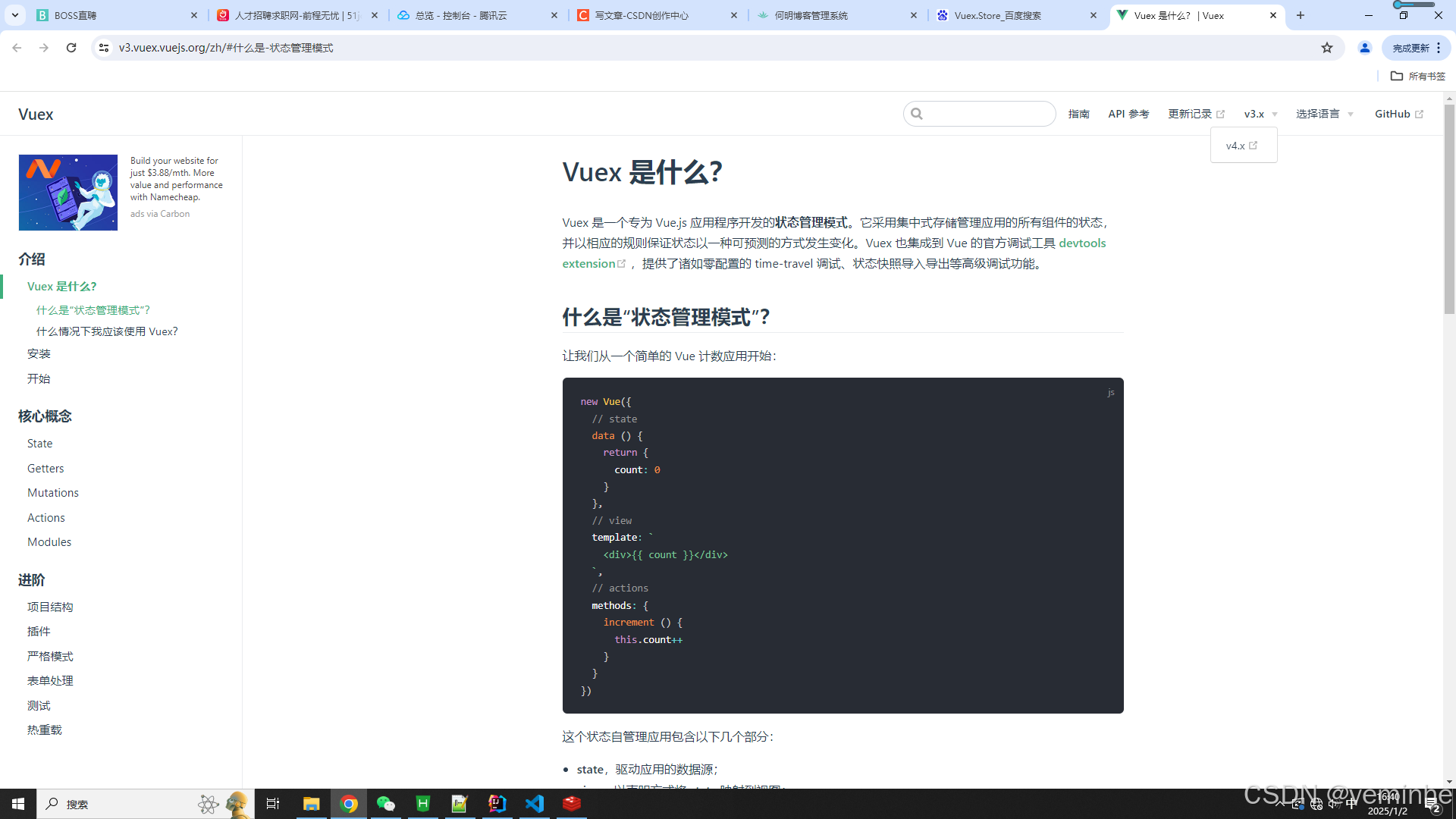Click the site information icon in address bar
Image resolution: width=1456 pixels, height=819 pixels.
click(x=104, y=48)
